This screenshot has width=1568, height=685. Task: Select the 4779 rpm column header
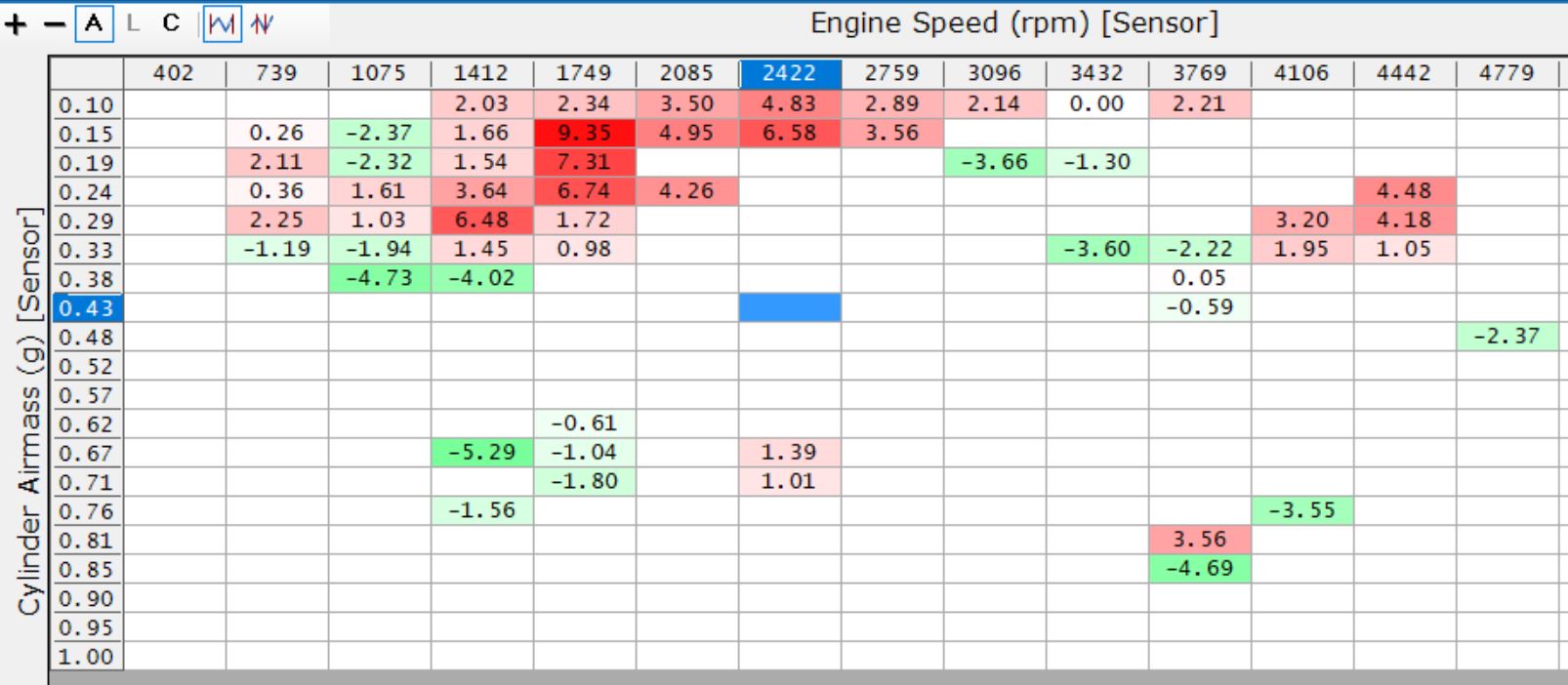1507,74
